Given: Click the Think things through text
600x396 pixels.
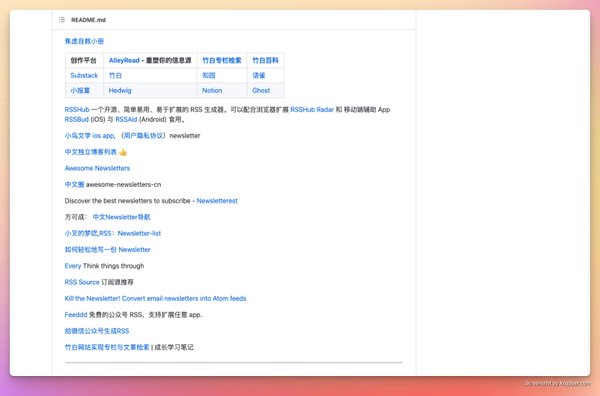Looking at the screenshot, I should pyautogui.click(x=114, y=266).
